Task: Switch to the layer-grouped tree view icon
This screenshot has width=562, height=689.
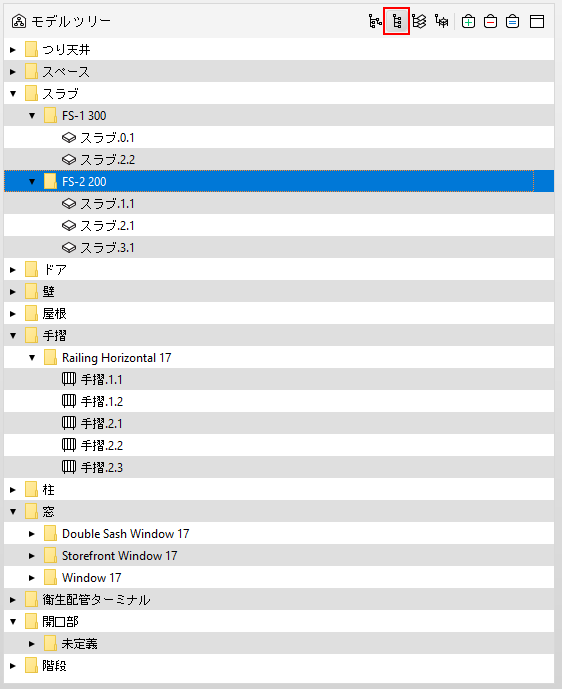Action: tap(419, 21)
